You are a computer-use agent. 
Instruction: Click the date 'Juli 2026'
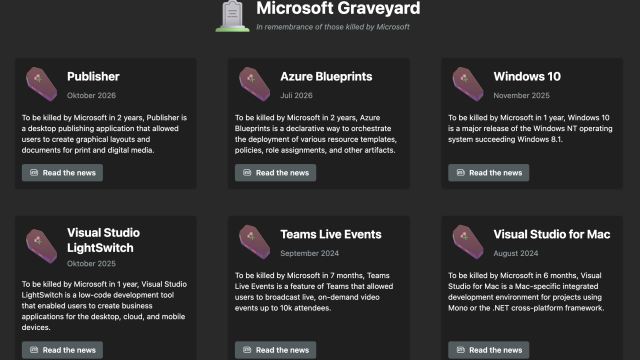pyautogui.click(x=296, y=96)
